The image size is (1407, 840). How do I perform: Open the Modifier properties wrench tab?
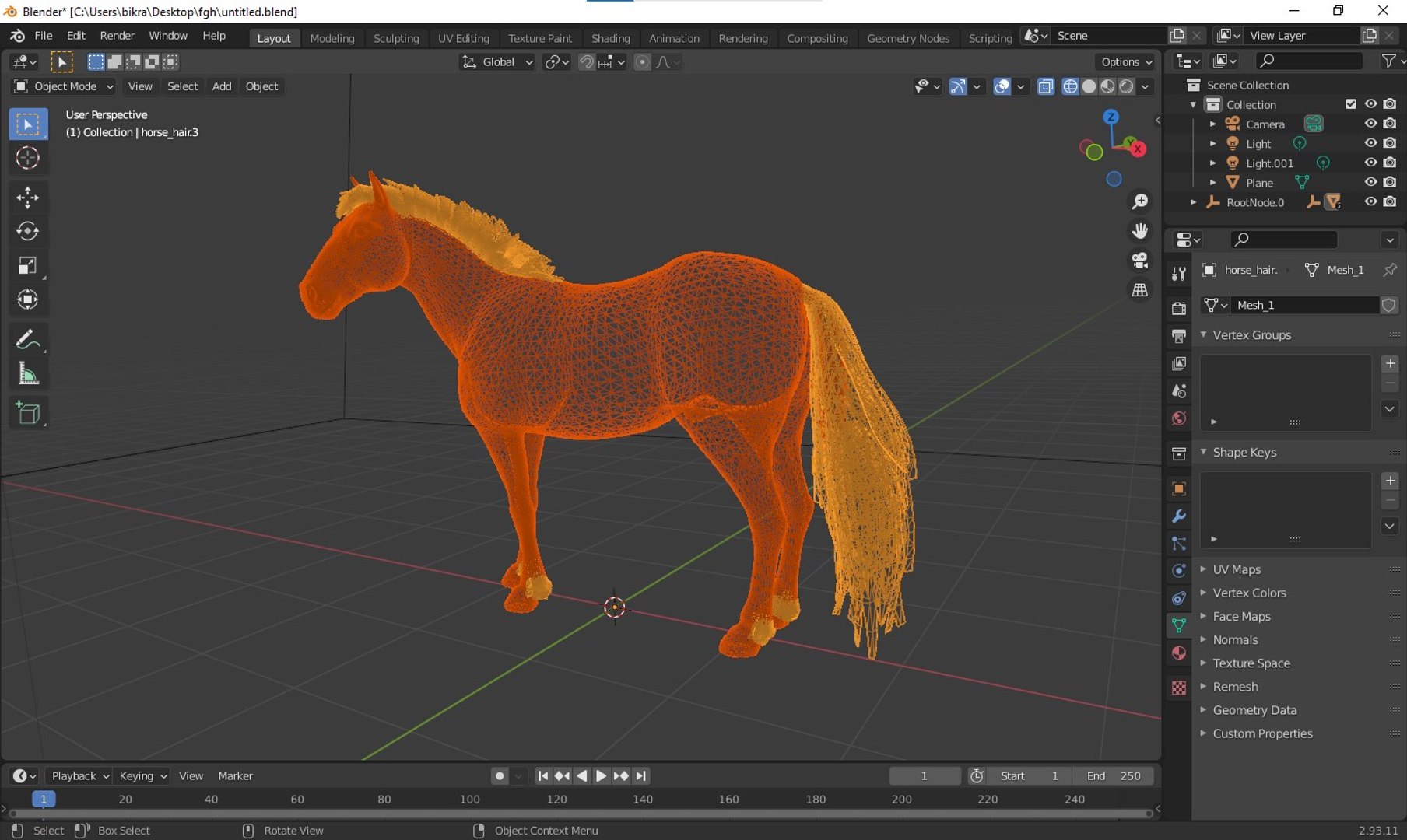click(1179, 516)
